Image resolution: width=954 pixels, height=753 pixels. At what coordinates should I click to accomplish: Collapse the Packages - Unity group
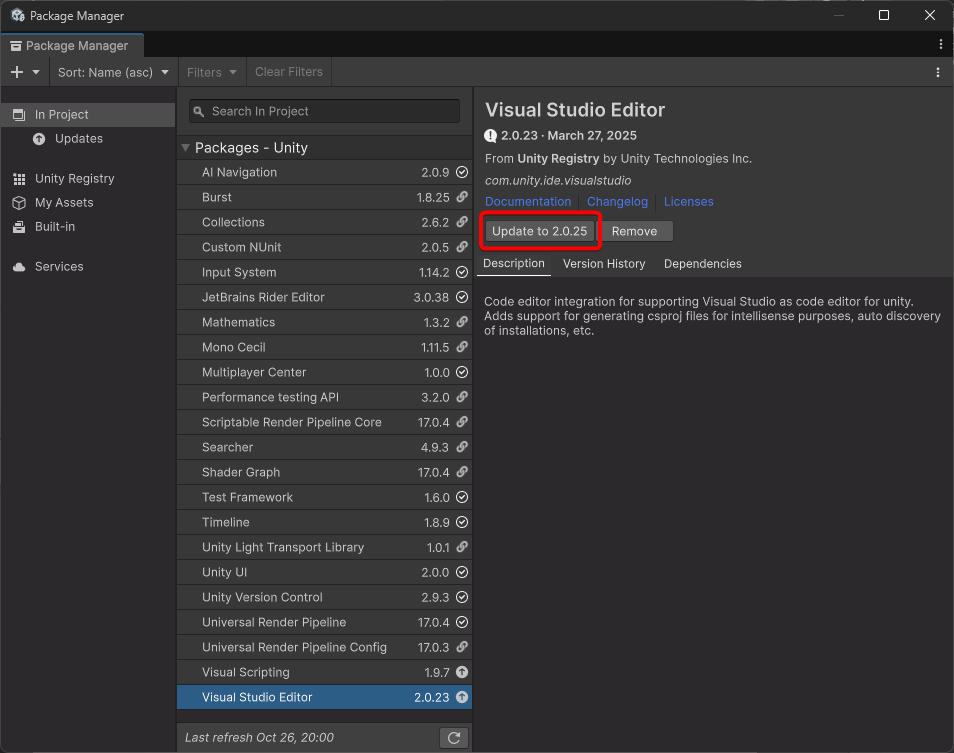(x=185, y=148)
